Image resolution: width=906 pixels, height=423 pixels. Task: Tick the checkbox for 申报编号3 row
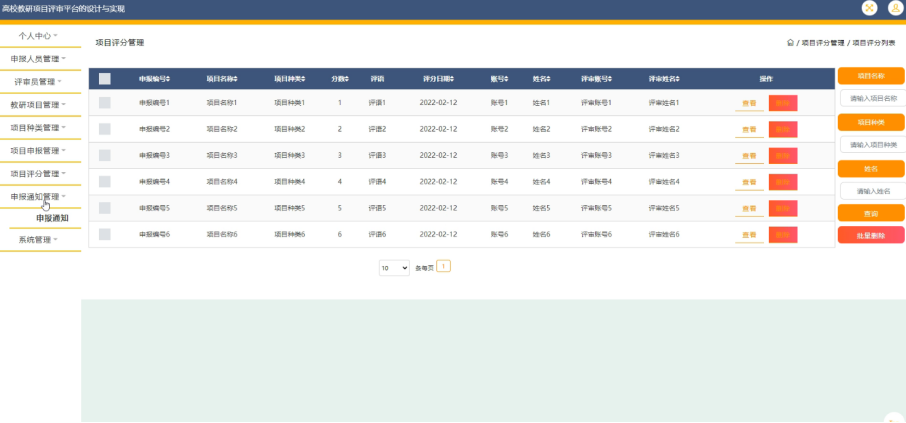pyautogui.click(x=105, y=155)
